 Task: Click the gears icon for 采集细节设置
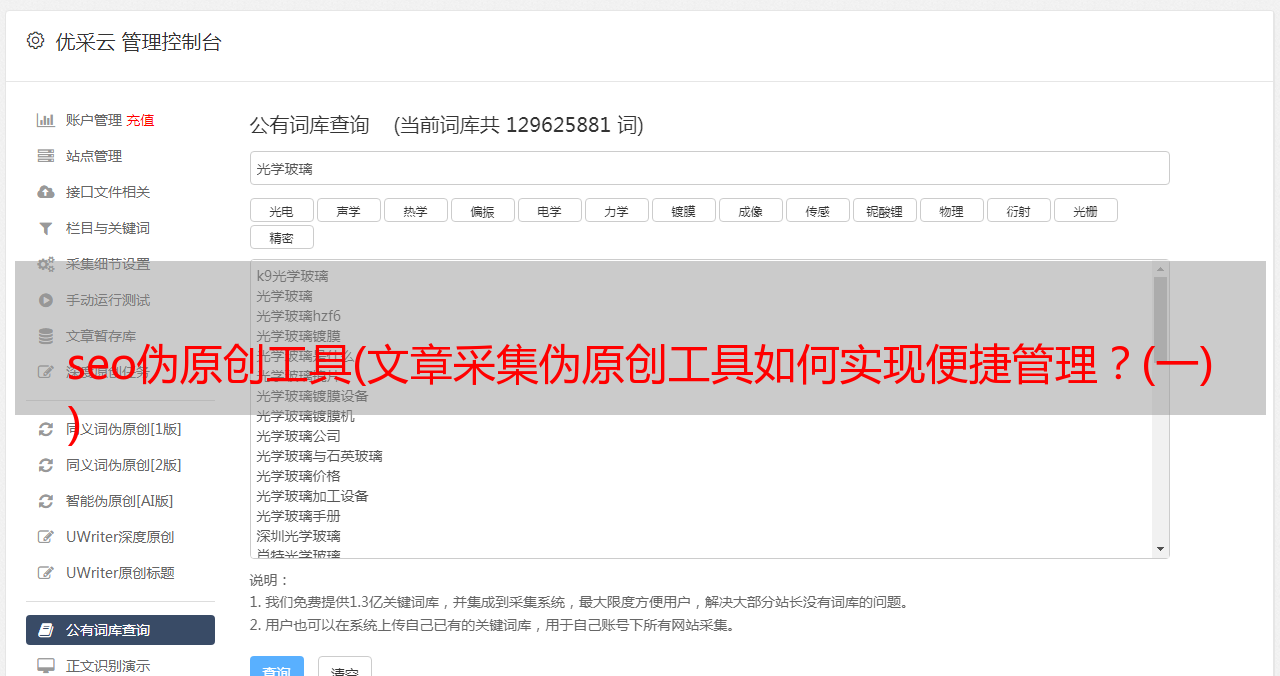pyautogui.click(x=46, y=264)
